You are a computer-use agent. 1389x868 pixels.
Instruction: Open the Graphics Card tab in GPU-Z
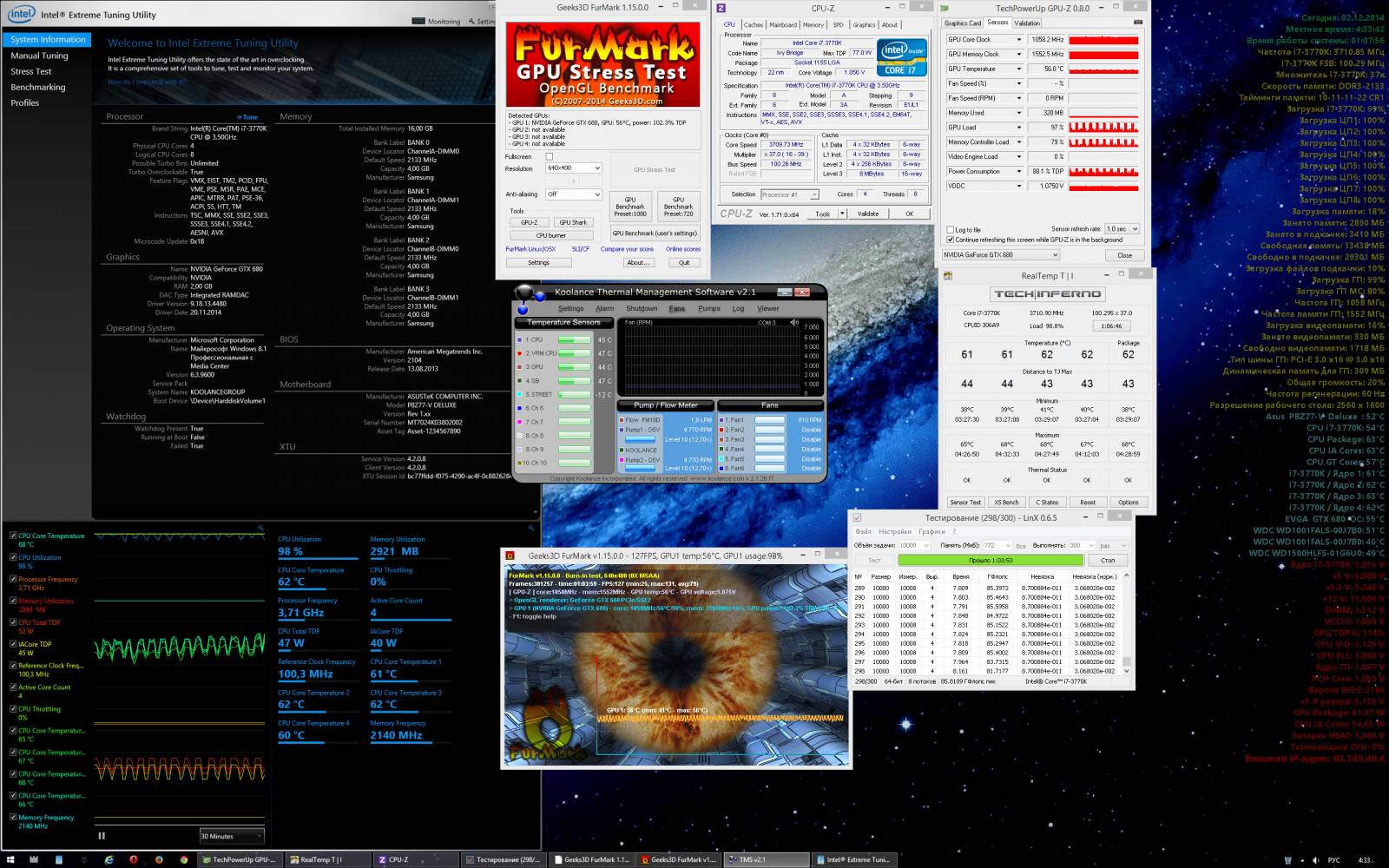point(963,23)
